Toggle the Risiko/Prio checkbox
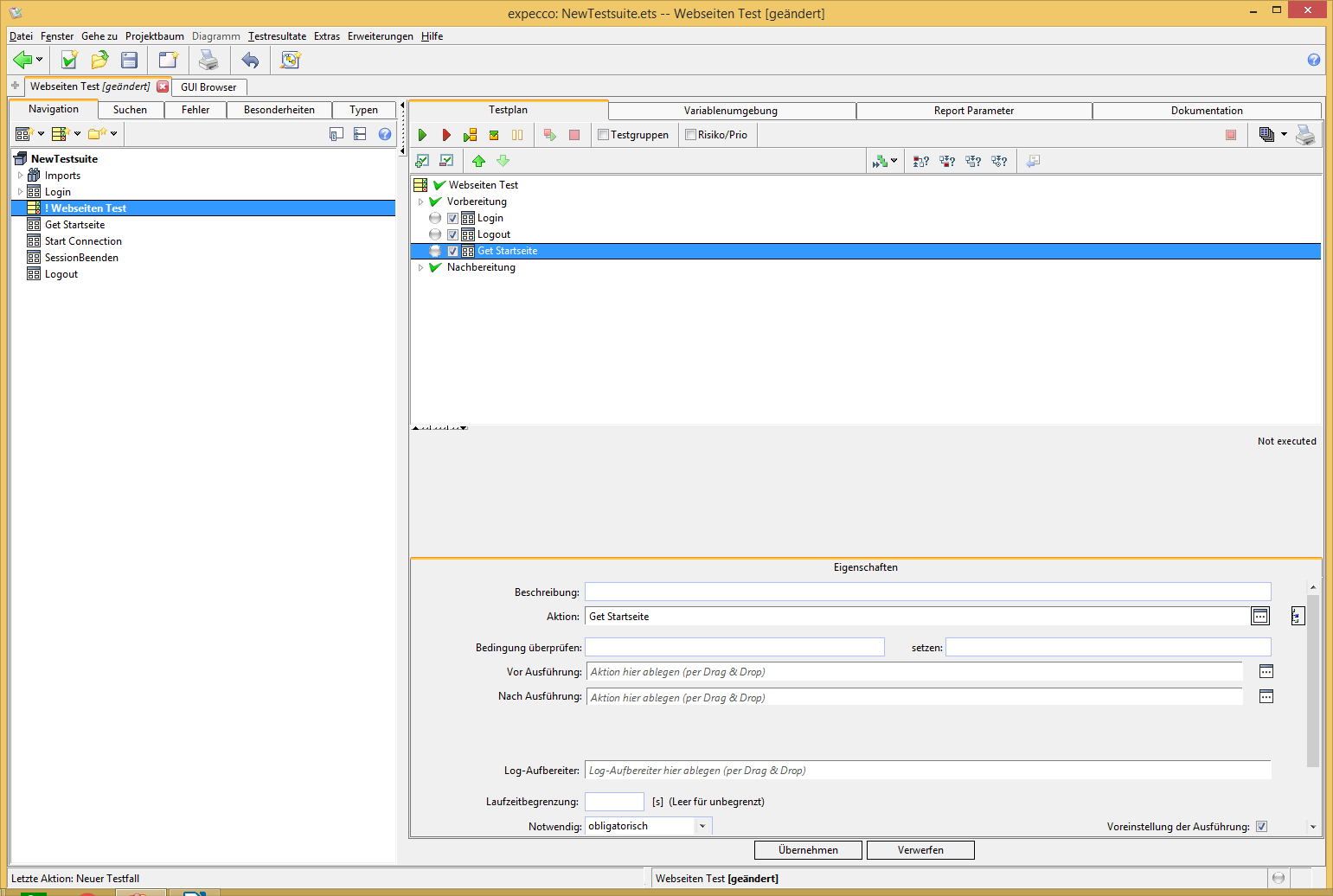Screen dimensions: 1333x896 click(690, 135)
